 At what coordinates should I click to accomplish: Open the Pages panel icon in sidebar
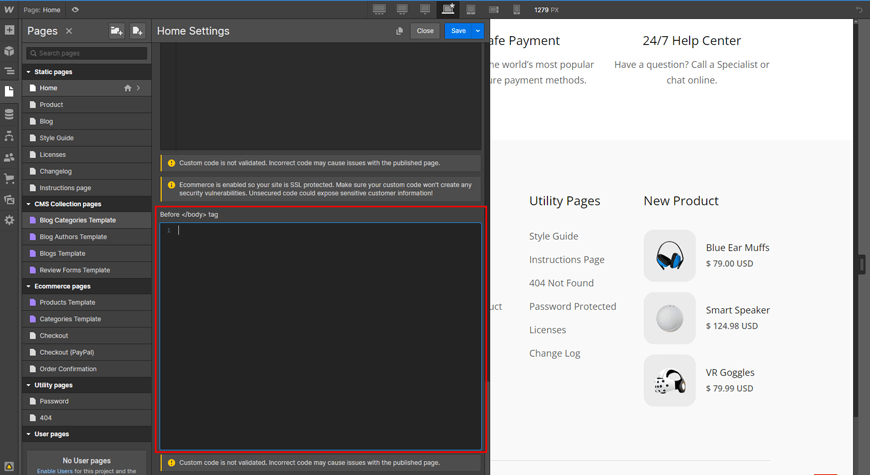9,92
